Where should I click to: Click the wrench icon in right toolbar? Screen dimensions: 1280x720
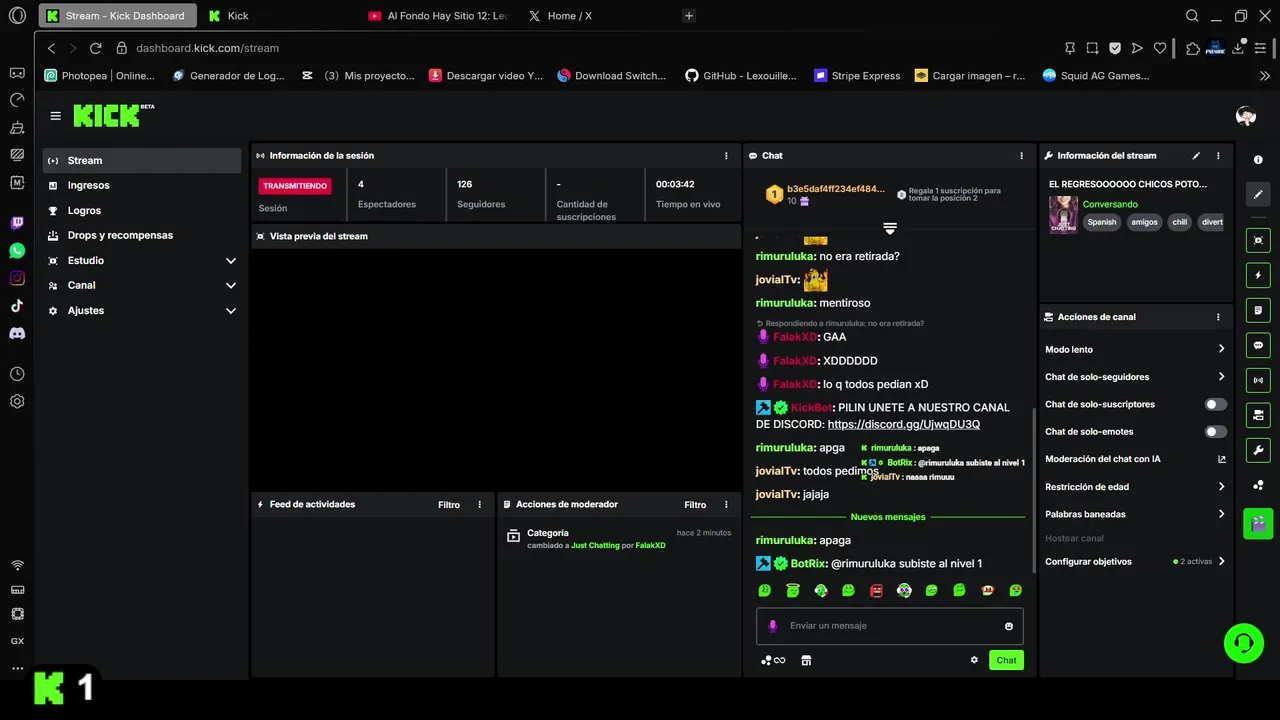[x=1258, y=450]
